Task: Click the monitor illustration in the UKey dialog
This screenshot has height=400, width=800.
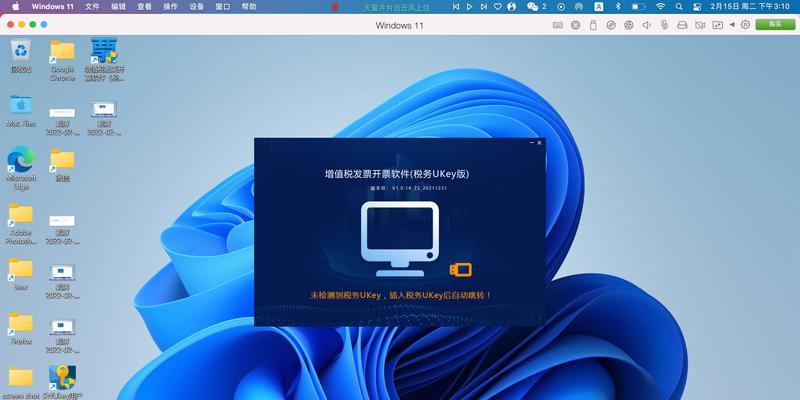Action: click(400, 239)
